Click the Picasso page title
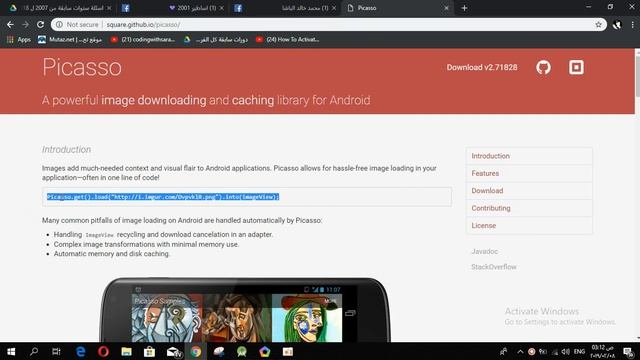The width and height of the screenshot is (640, 360). click(82, 67)
